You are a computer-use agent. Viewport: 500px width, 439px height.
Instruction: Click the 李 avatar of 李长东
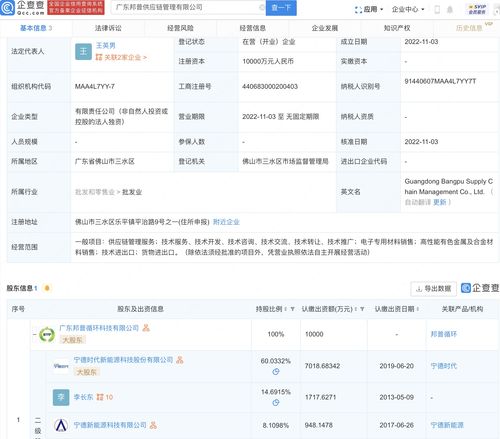point(61,397)
